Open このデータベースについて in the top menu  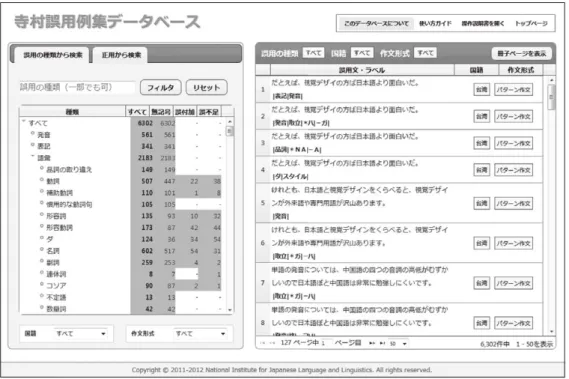point(376,23)
